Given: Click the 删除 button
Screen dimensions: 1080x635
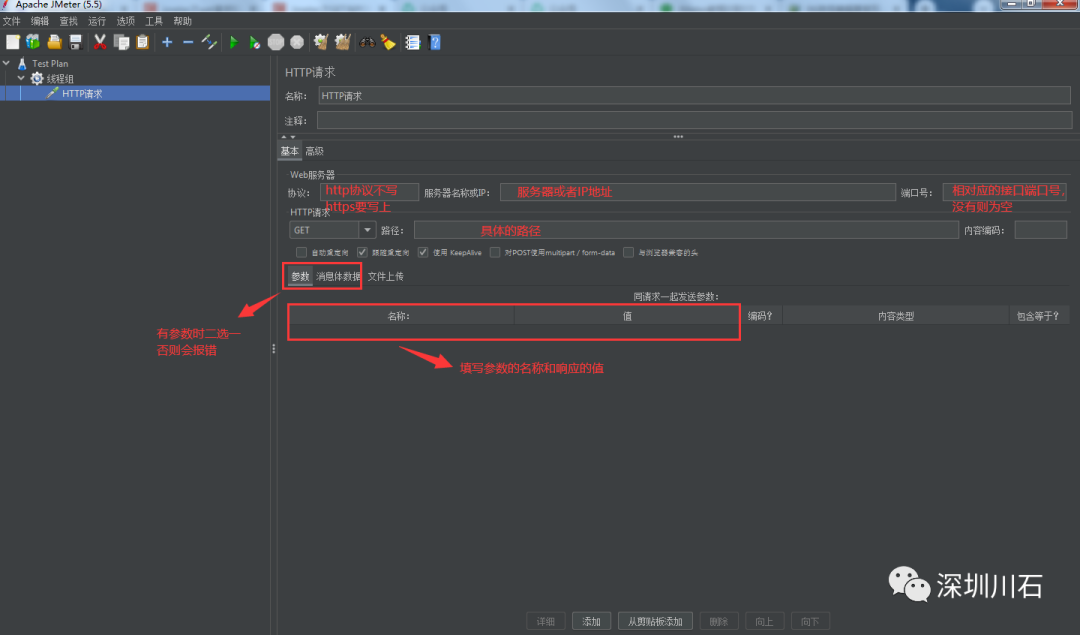Looking at the screenshot, I should pos(718,621).
